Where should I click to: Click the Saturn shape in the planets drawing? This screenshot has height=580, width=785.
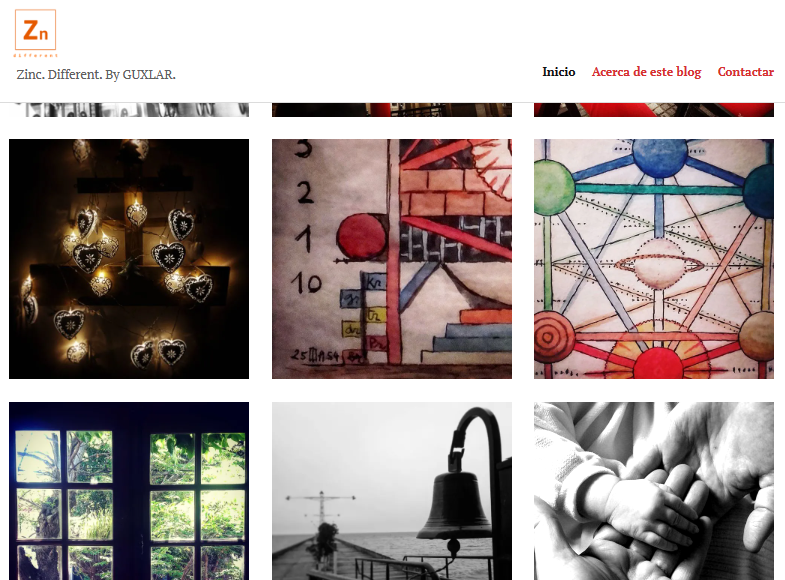(x=654, y=265)
